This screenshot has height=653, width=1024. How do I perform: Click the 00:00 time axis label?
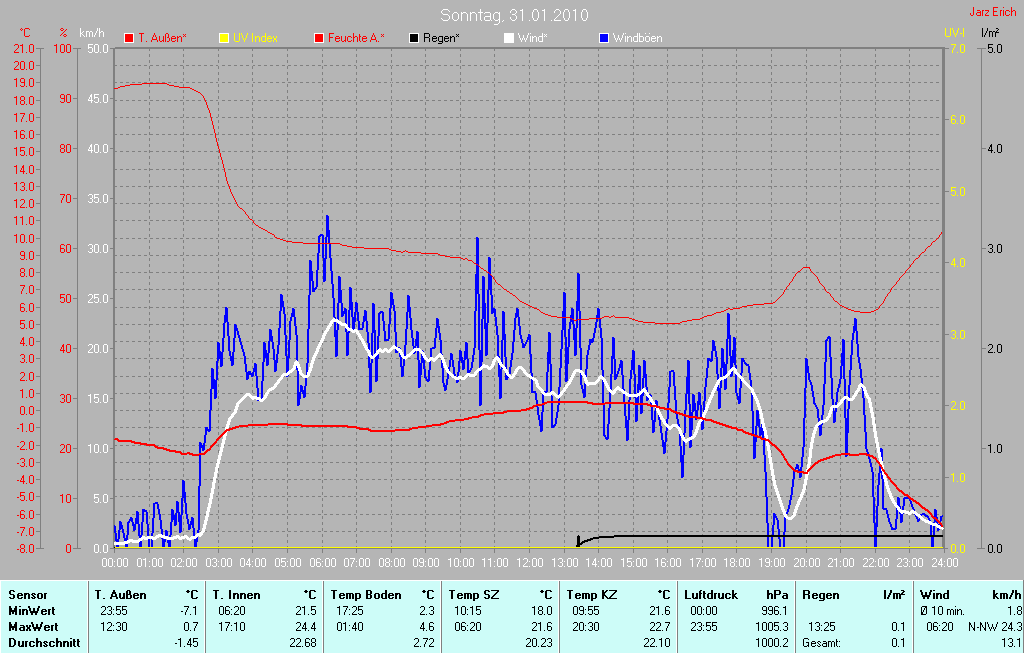tap(115, 562)
